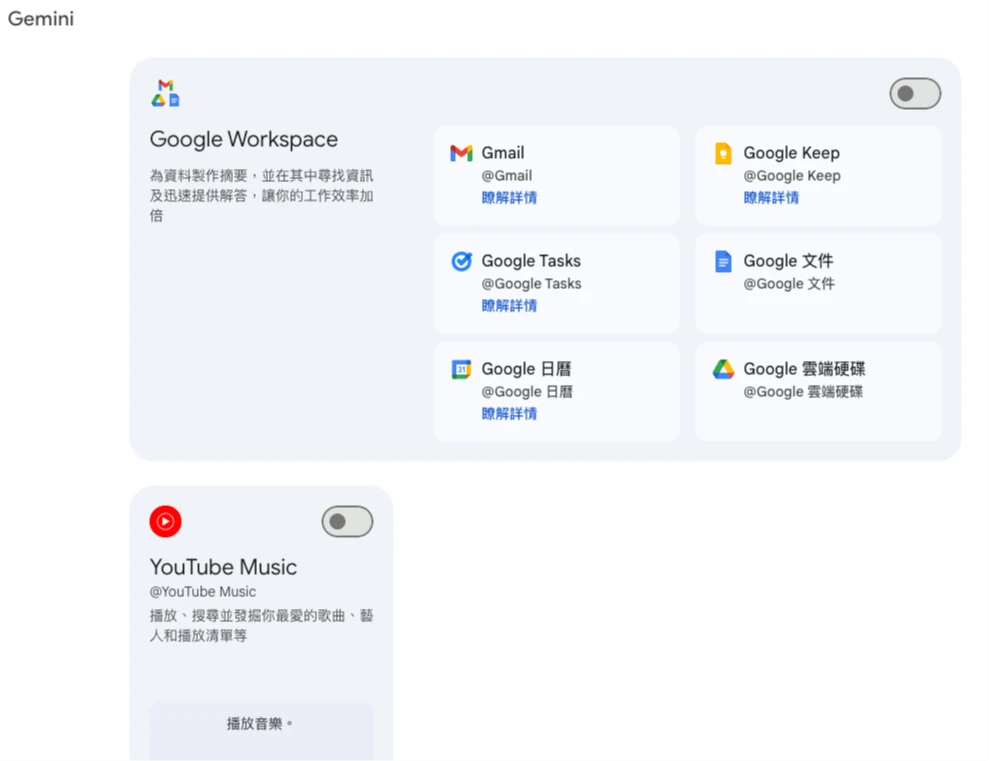The width and height of the screenshot is (989, 761).
Task: Select the Google 文件 card title
Action: (787, 261)
